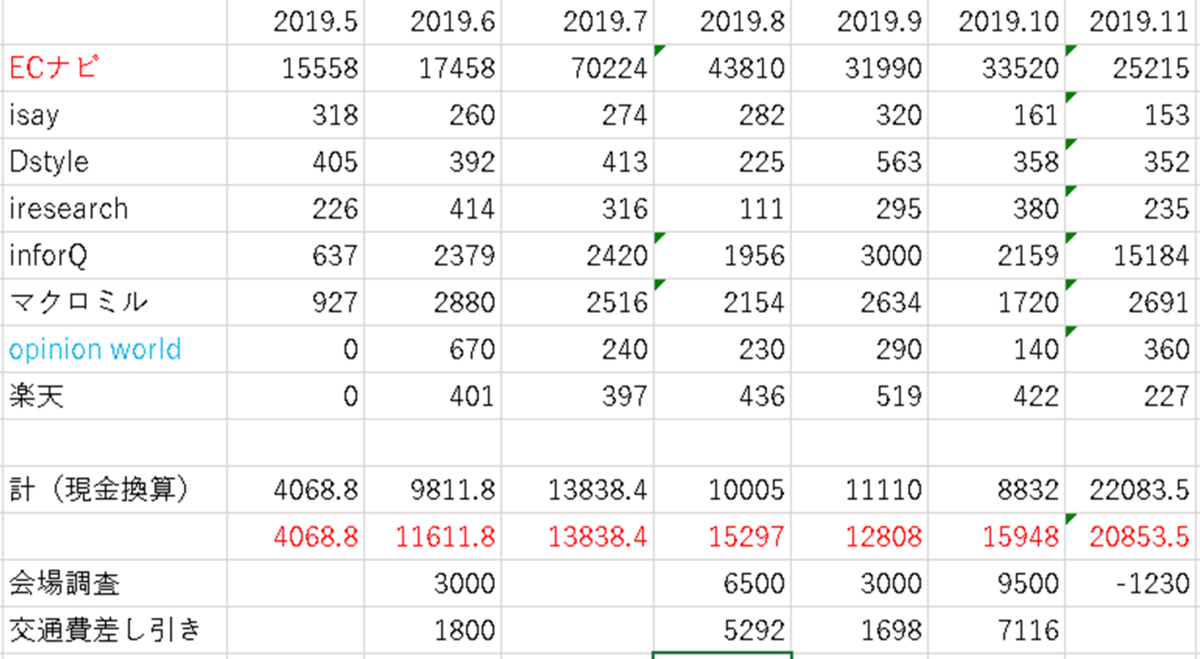Select the ECナビ cell with 70224

click(577, 68)
